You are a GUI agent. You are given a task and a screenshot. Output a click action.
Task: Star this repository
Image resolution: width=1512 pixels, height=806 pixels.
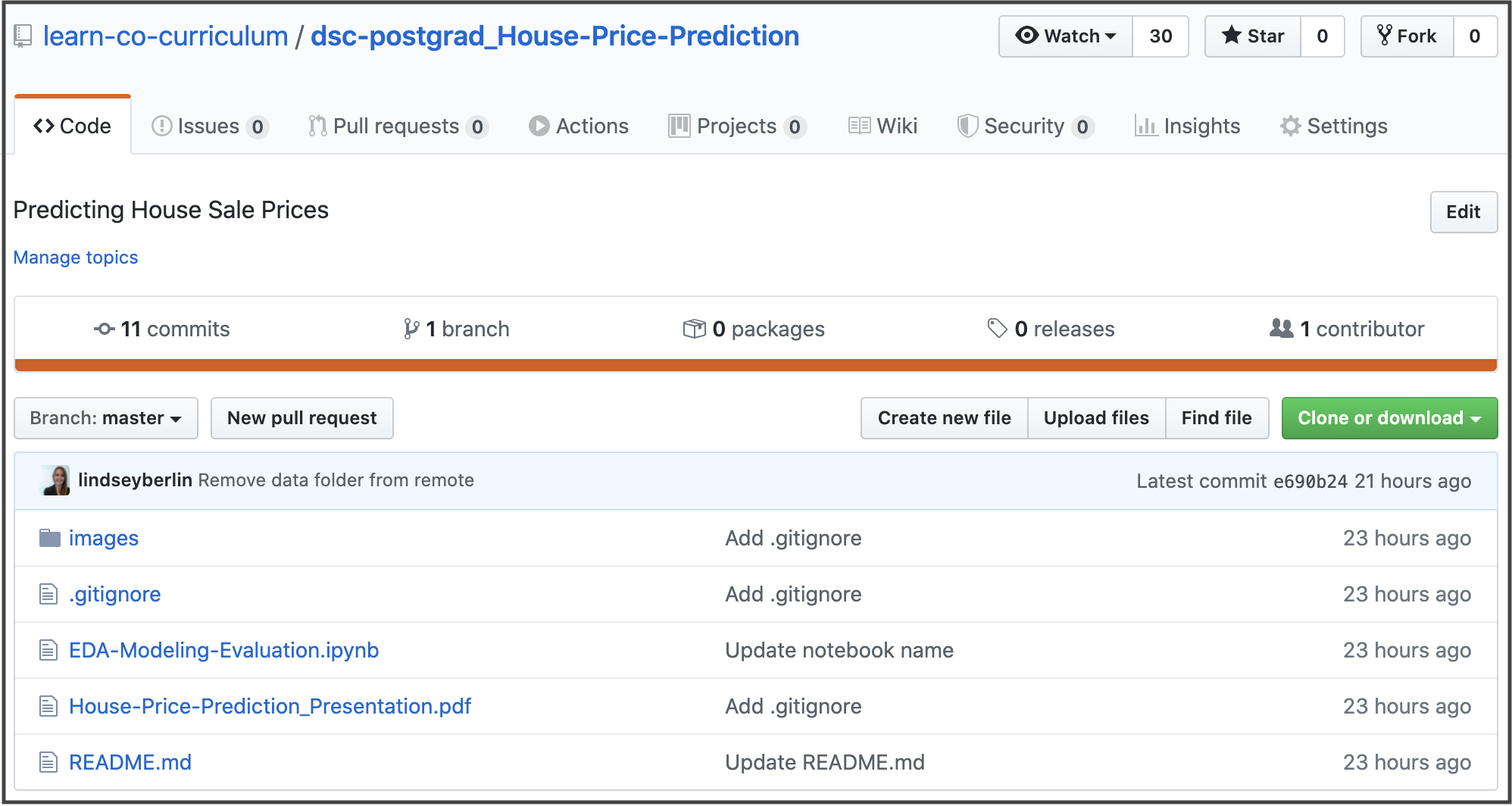[1253, 36]
